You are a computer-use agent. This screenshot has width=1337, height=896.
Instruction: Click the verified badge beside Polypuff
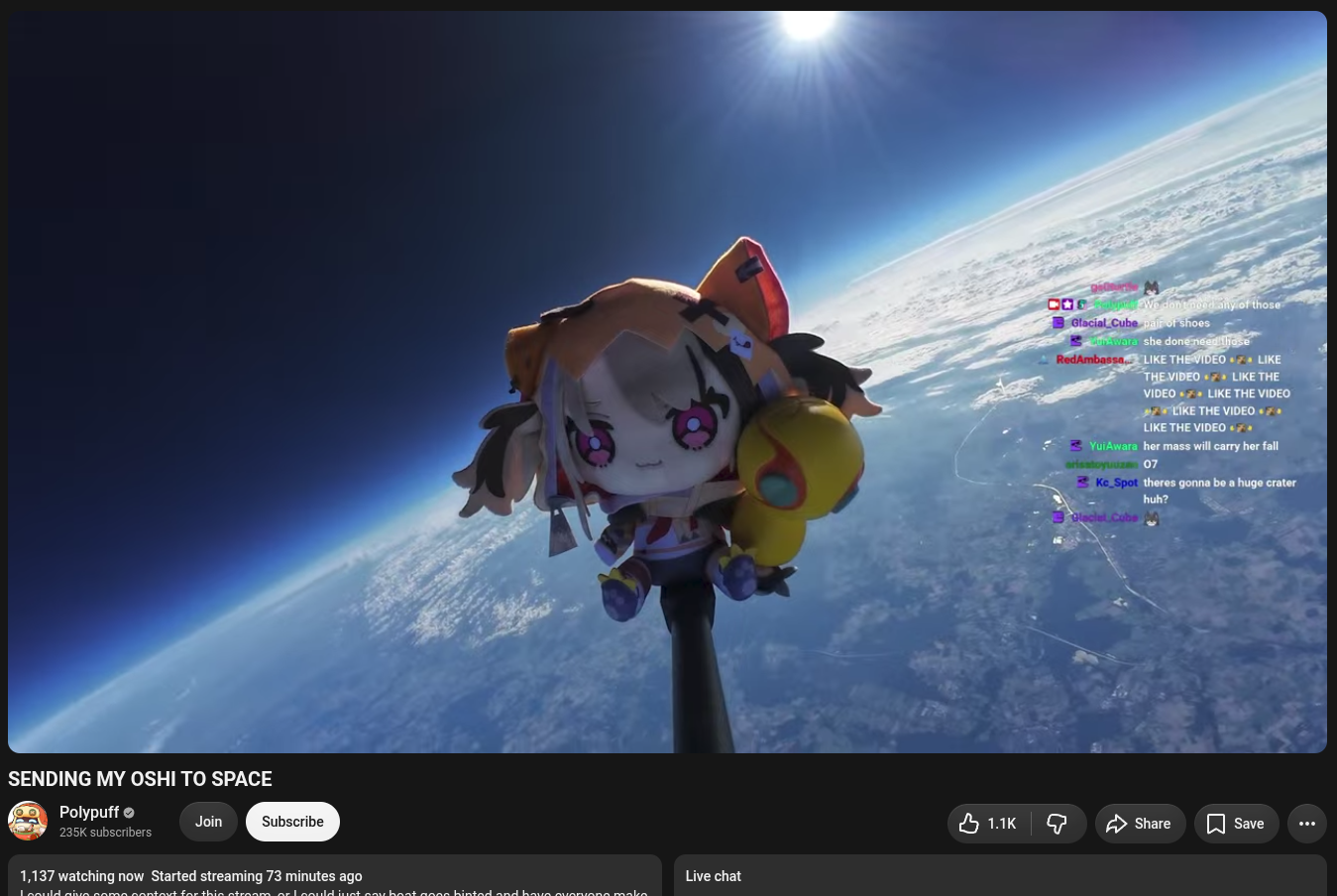point(129,813)
